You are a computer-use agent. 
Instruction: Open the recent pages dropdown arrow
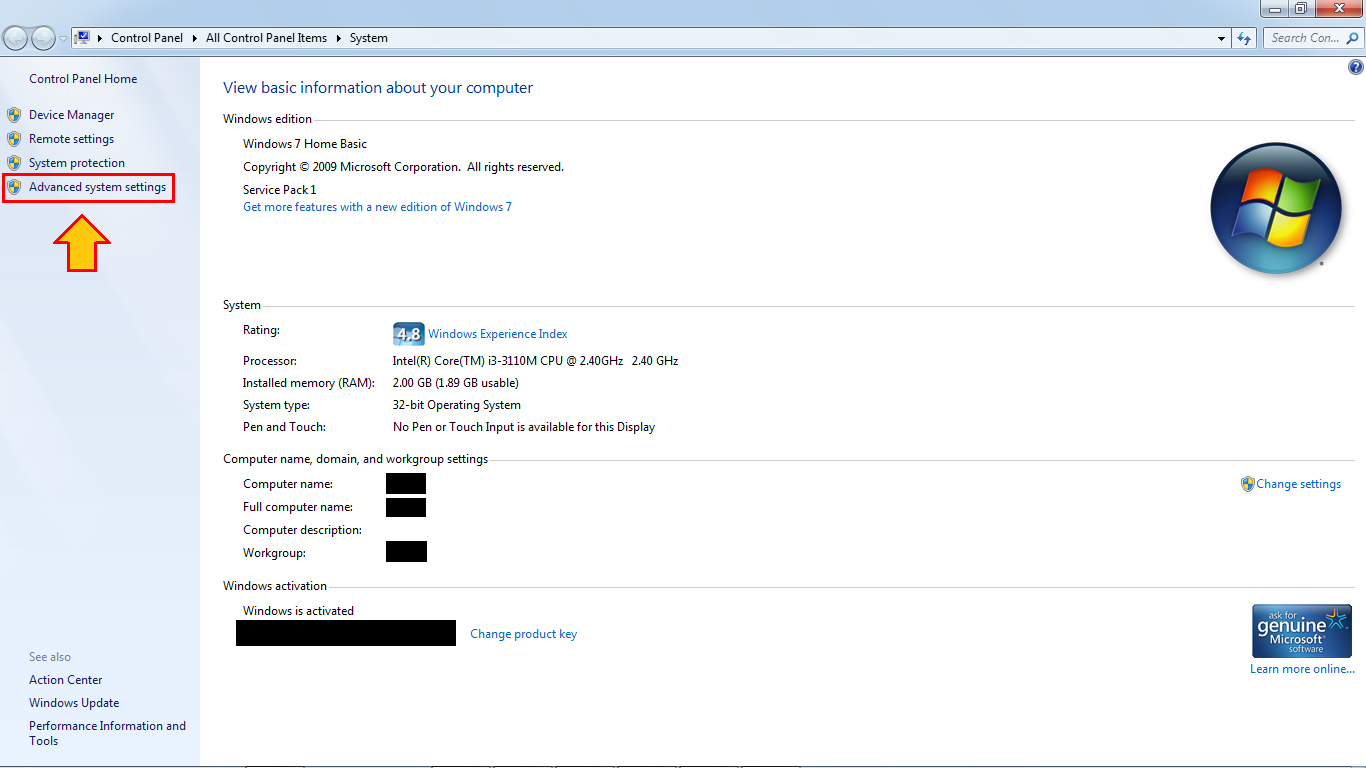point(64,39)
